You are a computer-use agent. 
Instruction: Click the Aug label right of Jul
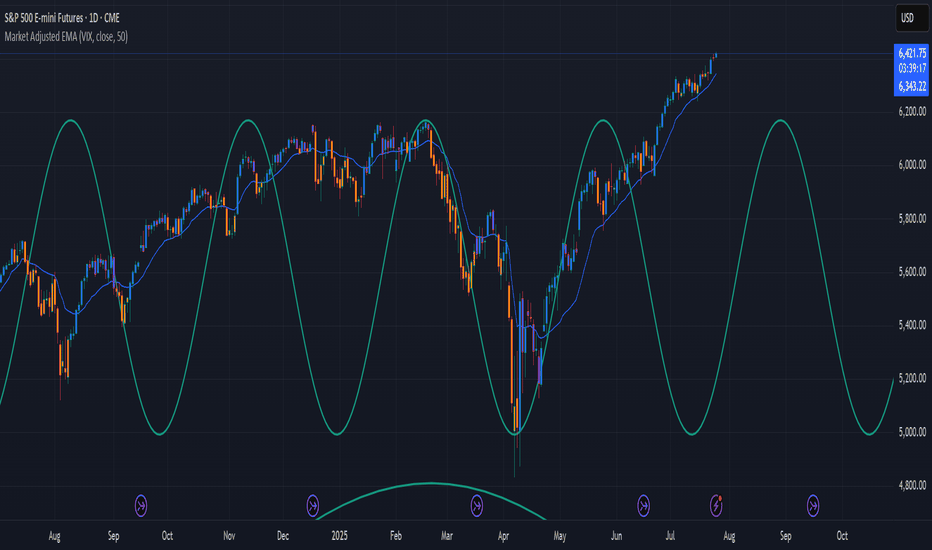tap(729, 536)
